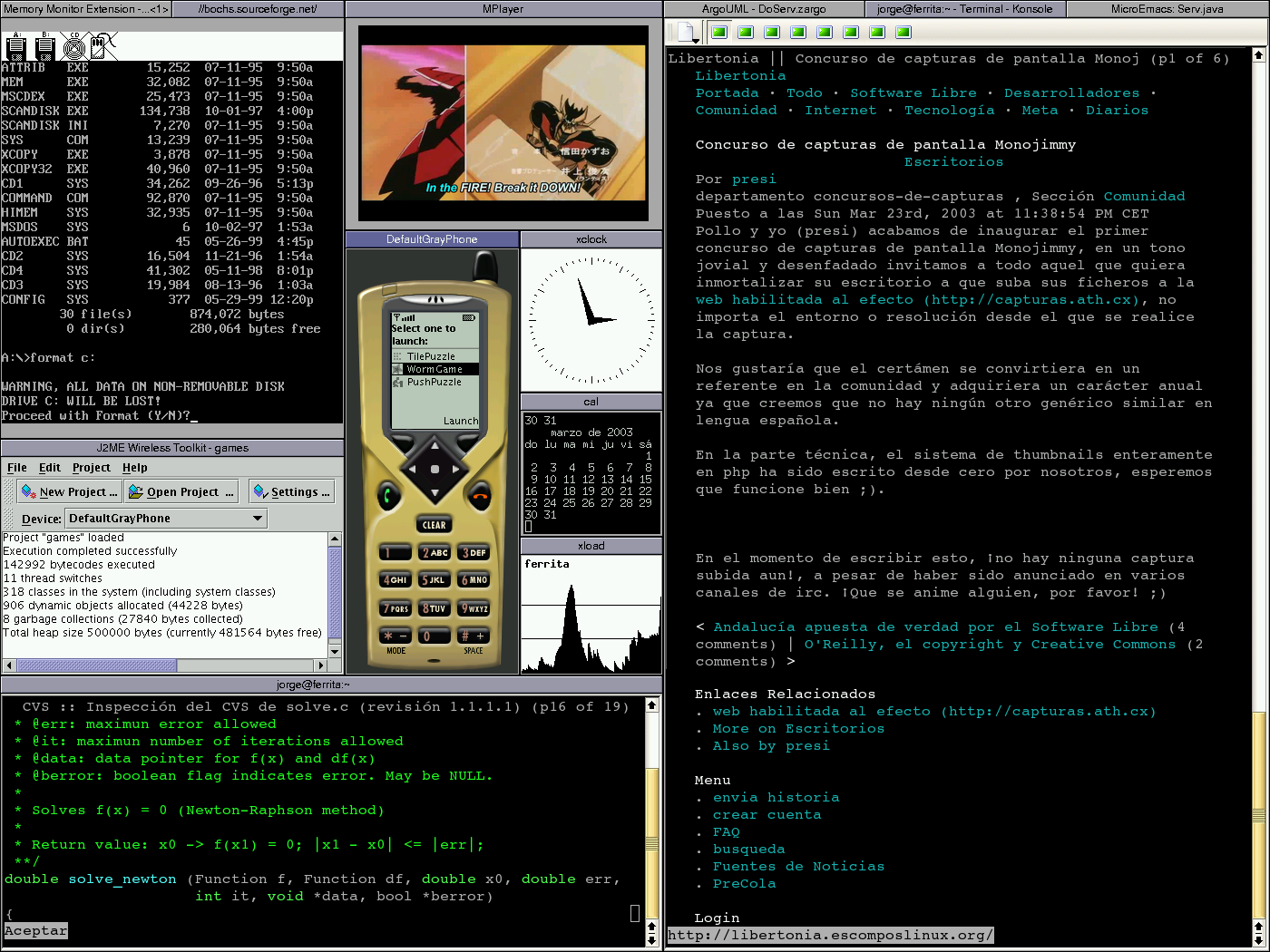This screenshot has height=952, width=1270.
Task: Click the Konsole browser vertical scrollbar up arrow
Action: pyautogui.click(x=1258, y=55)
